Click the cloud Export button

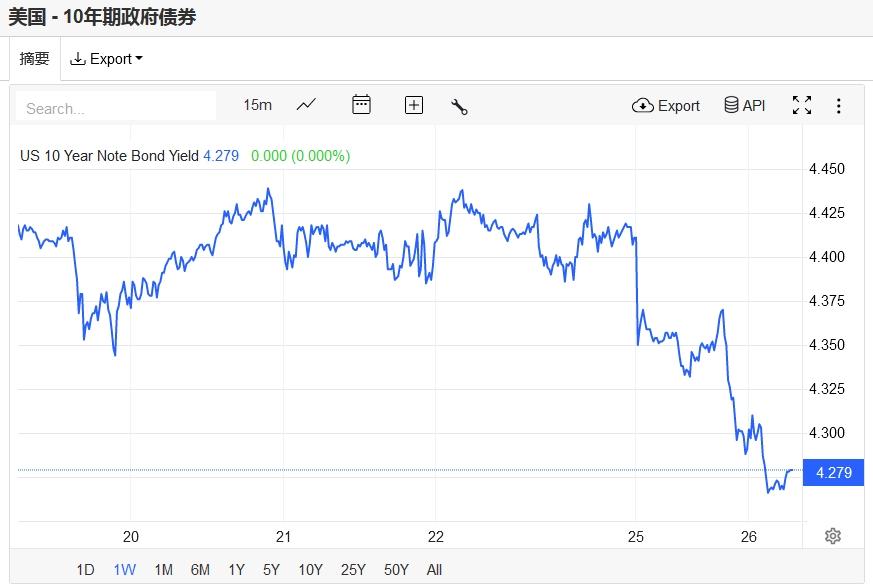666,105
